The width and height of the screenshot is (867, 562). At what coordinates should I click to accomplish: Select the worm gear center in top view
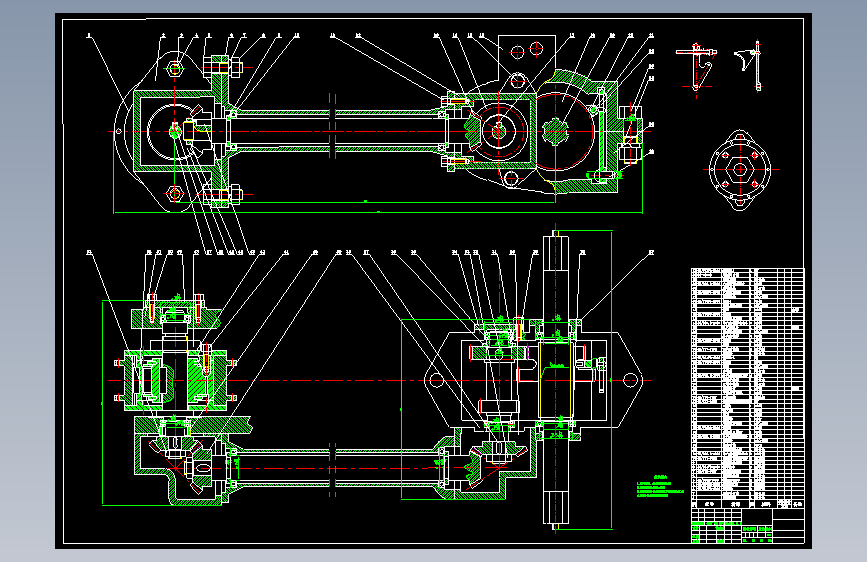(498, 132)
